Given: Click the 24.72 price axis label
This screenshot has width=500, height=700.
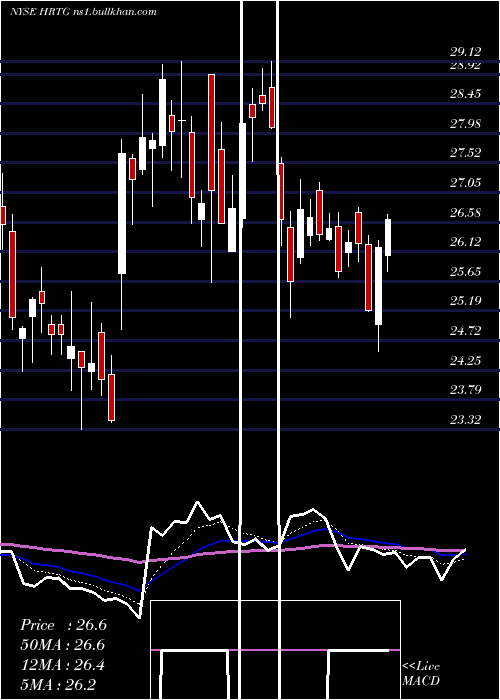Looking at the screenshot, I should coord(466,331).
